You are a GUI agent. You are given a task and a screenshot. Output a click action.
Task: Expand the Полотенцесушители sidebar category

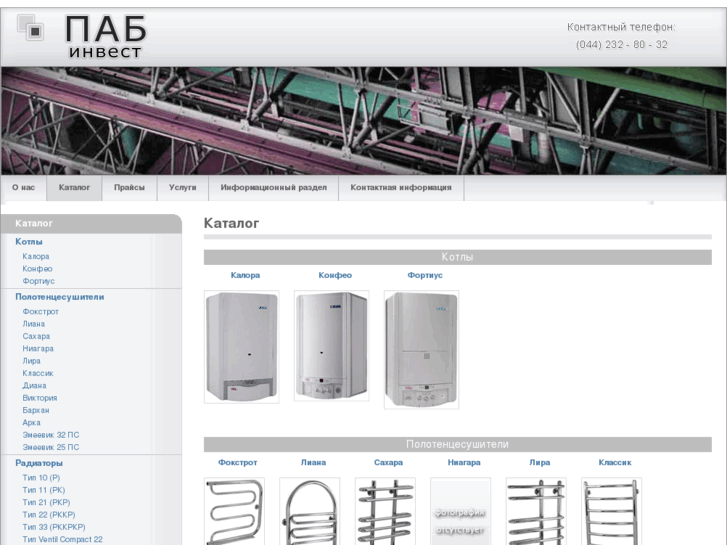59,297
